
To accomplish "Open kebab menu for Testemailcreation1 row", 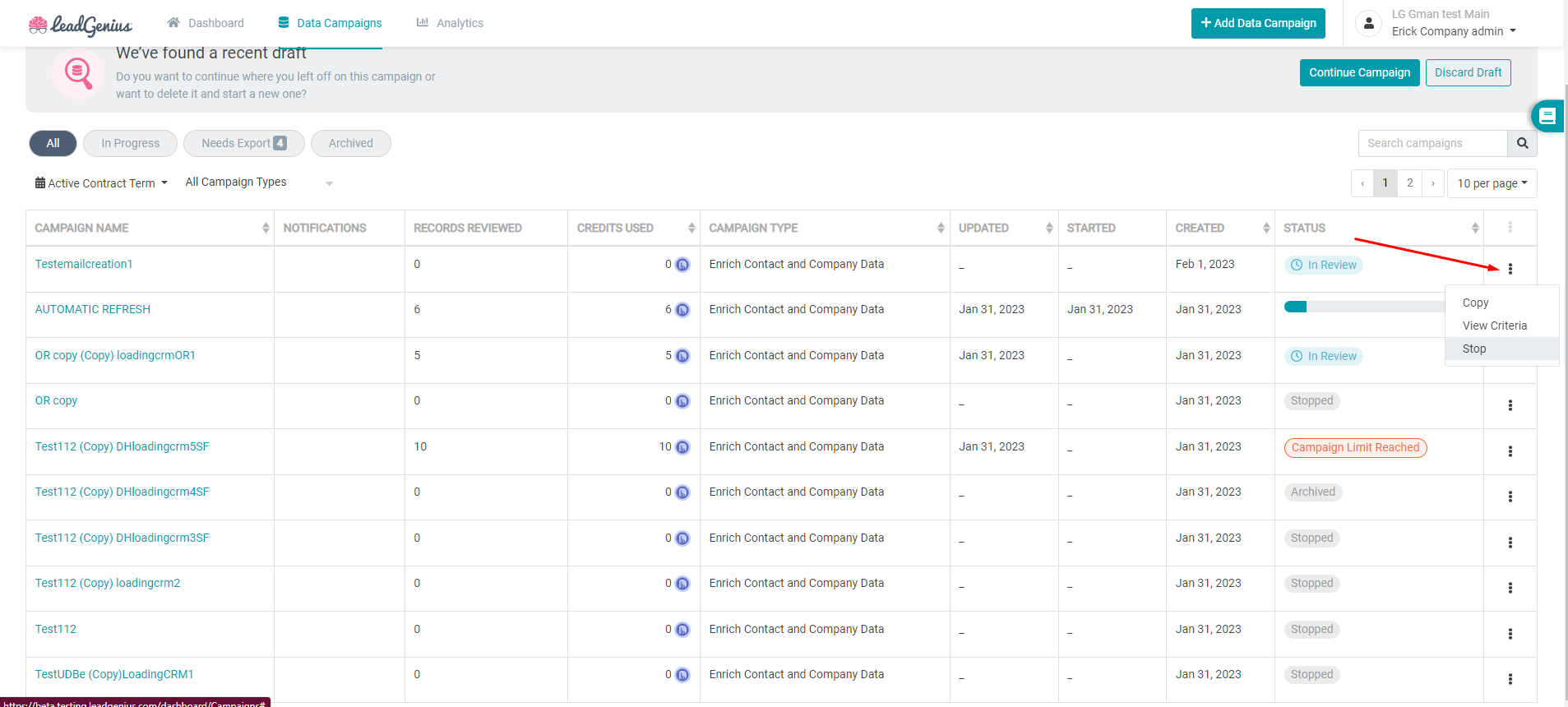I will pos(1510,269).
